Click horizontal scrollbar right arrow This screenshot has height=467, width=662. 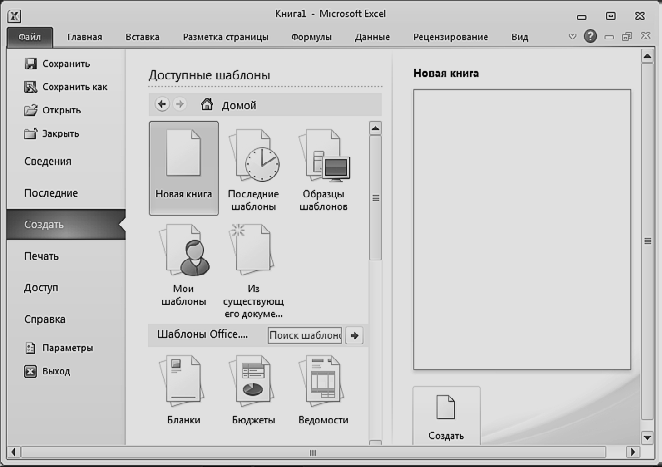click(x=632, y=452)
